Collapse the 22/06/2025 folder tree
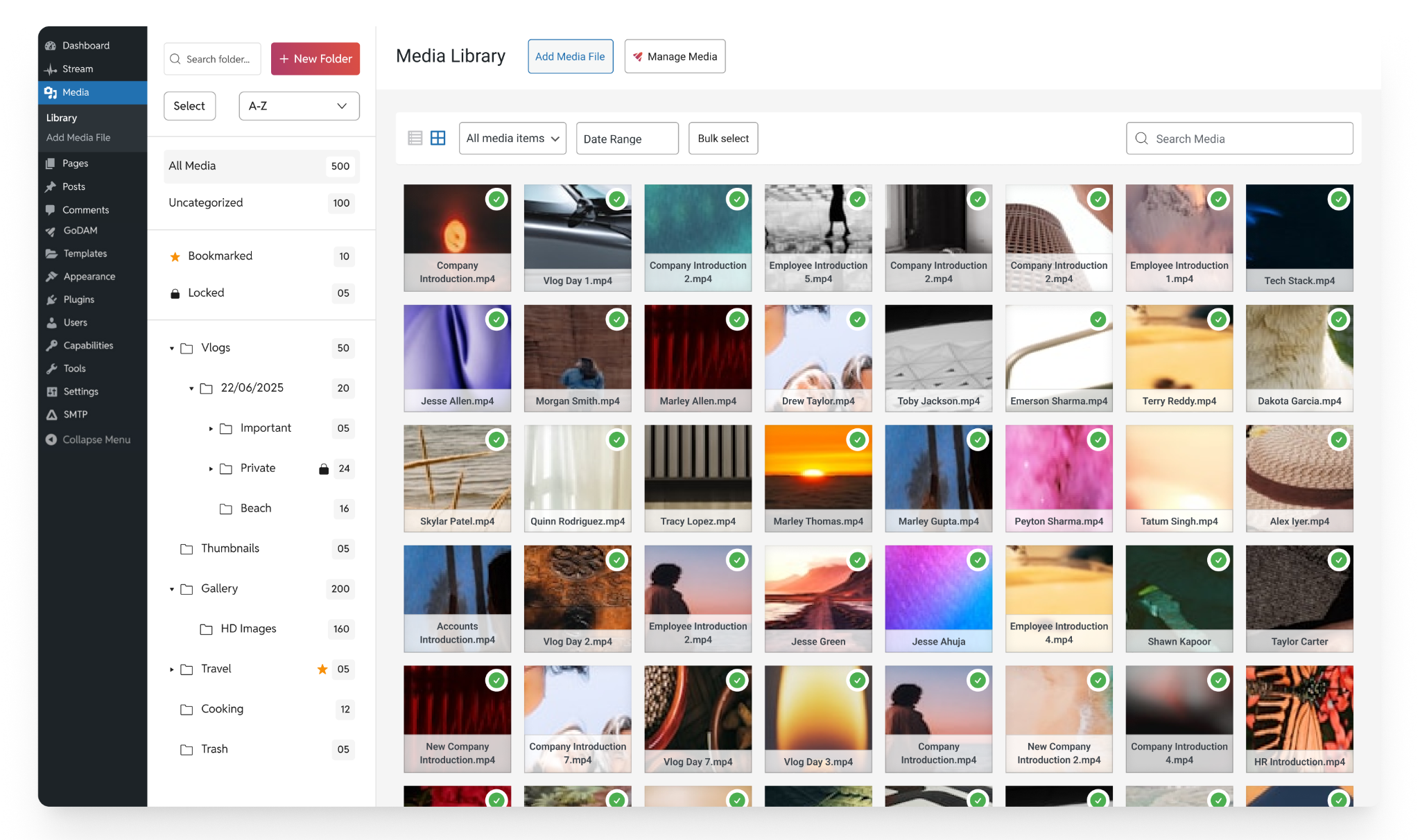This screenshot has height=840, width=1420. pyautogui.click(x=192, y=388)
